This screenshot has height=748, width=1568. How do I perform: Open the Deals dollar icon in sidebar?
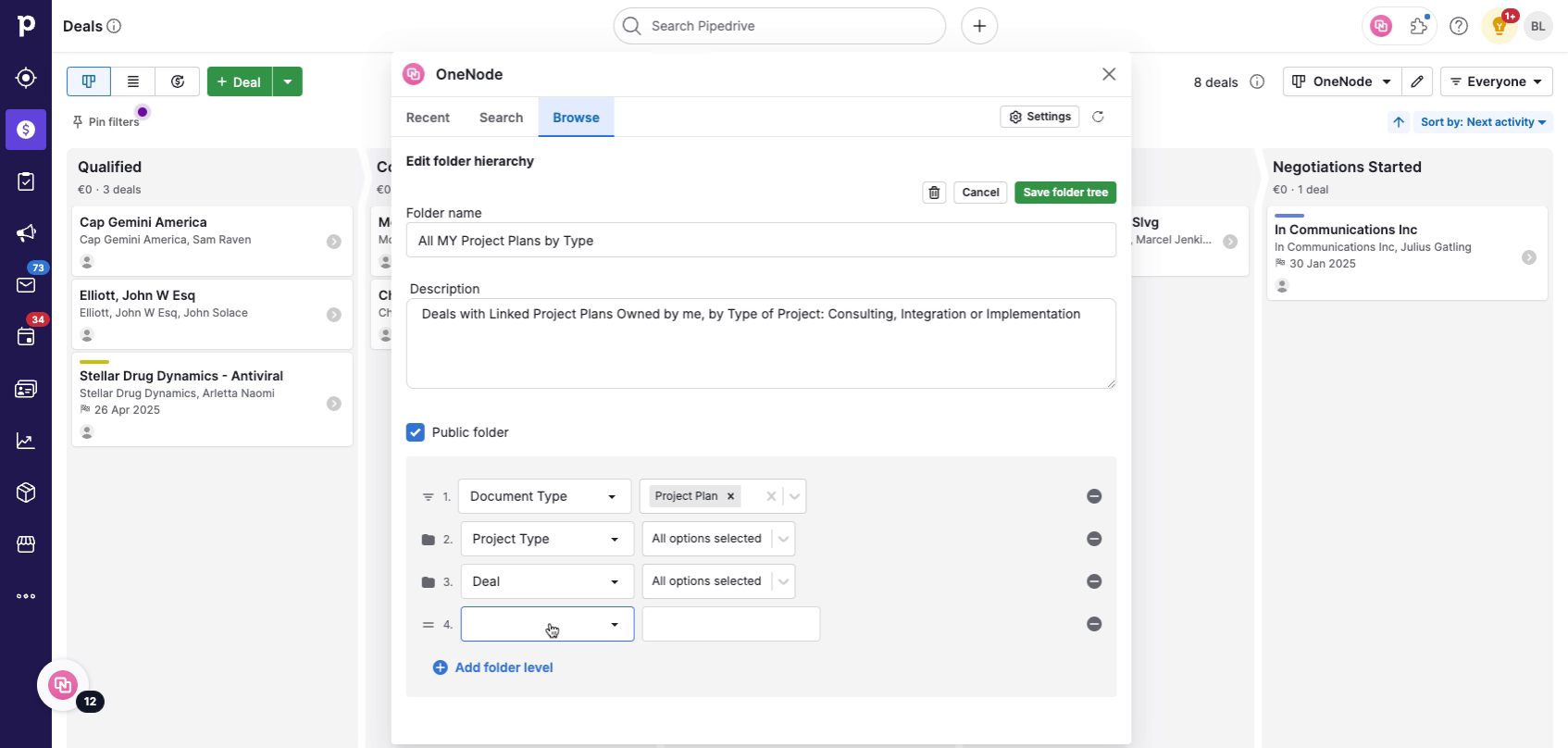pyautogui.click(x=26, y=130)
